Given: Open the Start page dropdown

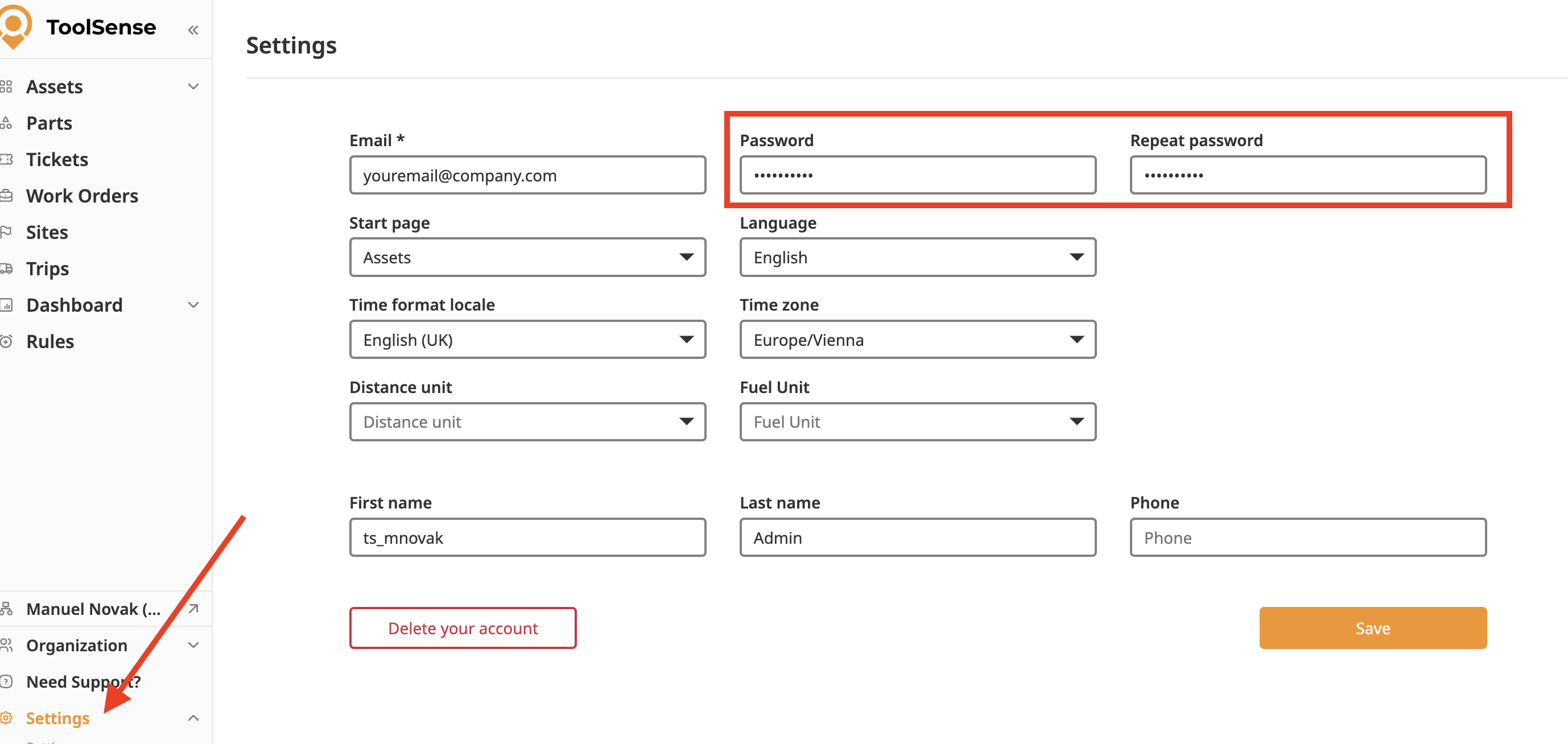Looking at the screenshot, I should pyautogui.click(x=527, y=257).
